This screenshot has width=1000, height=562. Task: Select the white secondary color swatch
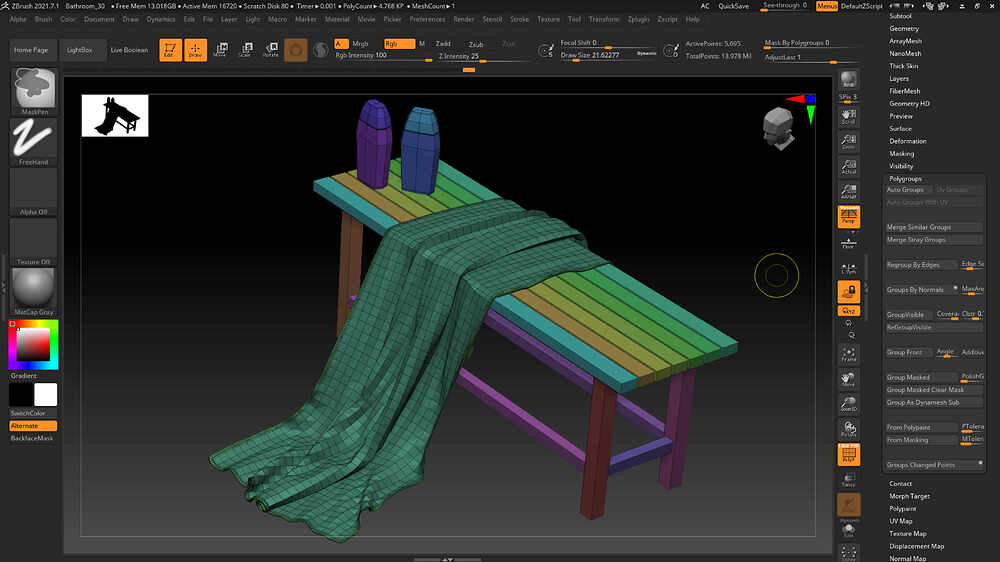tap(45, 395)
